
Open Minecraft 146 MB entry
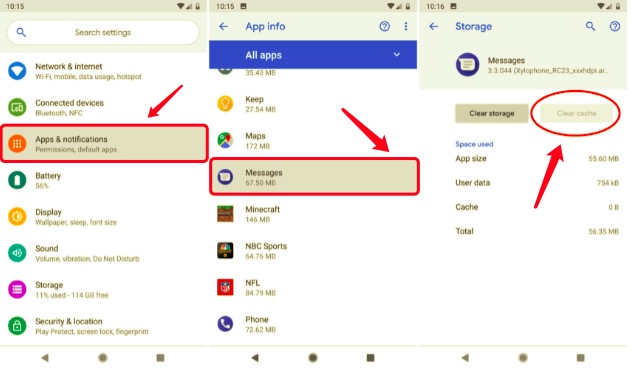313,214
